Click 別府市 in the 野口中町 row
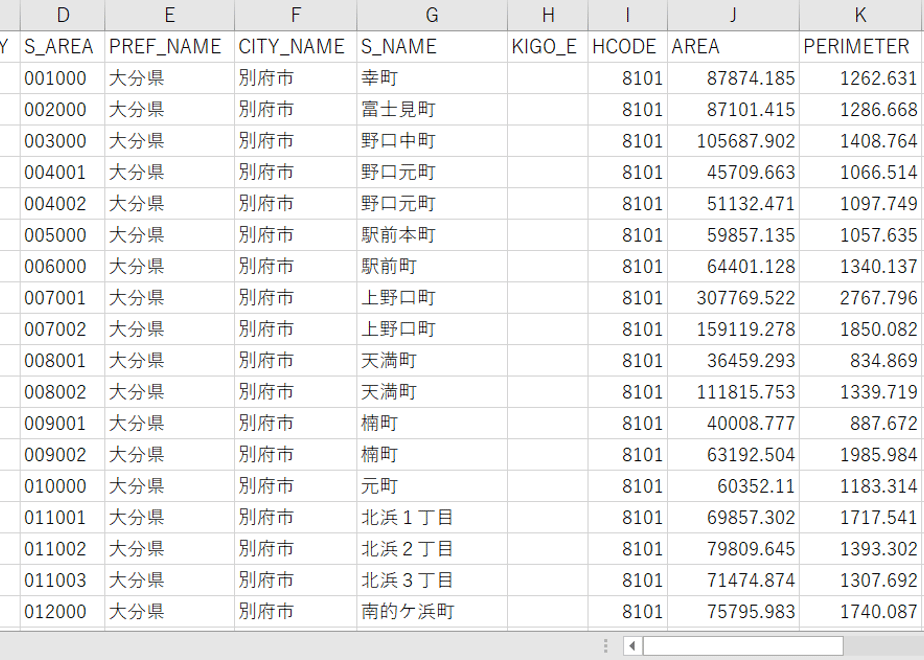 tap(296, 141)
